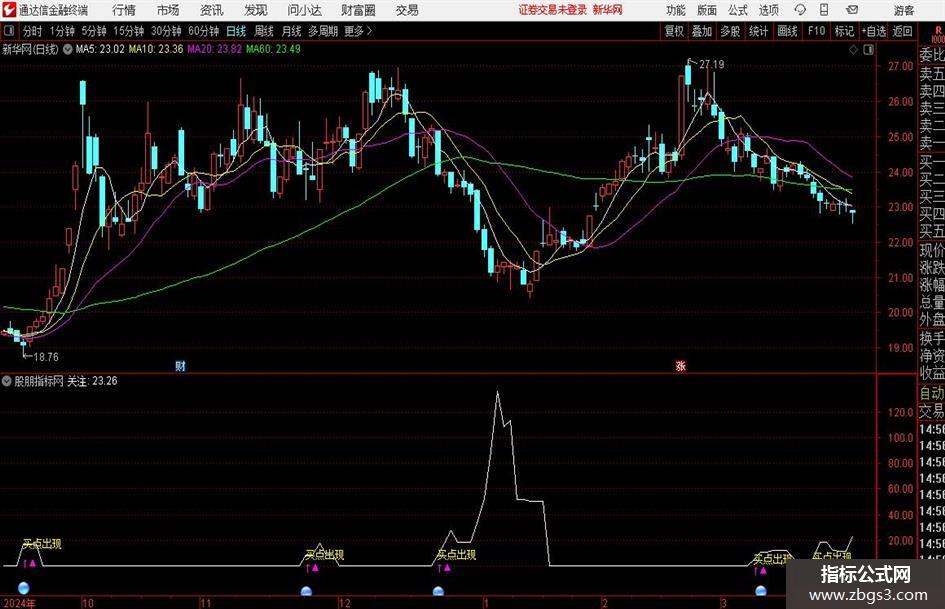Click the blue ball marker before month 12

(x=306, y=591)
